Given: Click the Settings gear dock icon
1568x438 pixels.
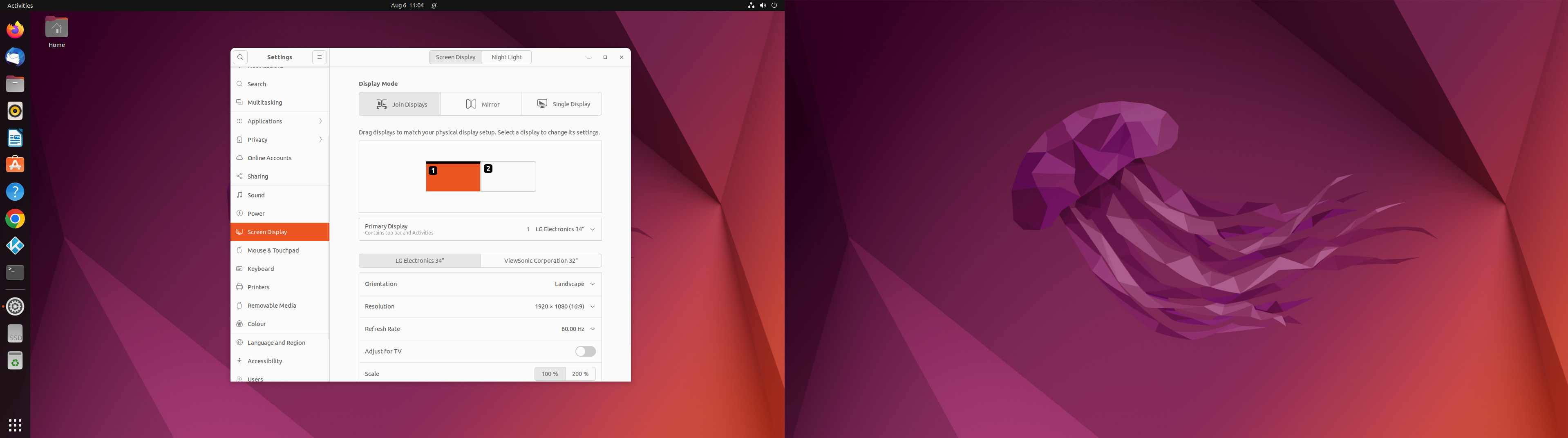Looking at the screenshot, I should tap(15, 306).
